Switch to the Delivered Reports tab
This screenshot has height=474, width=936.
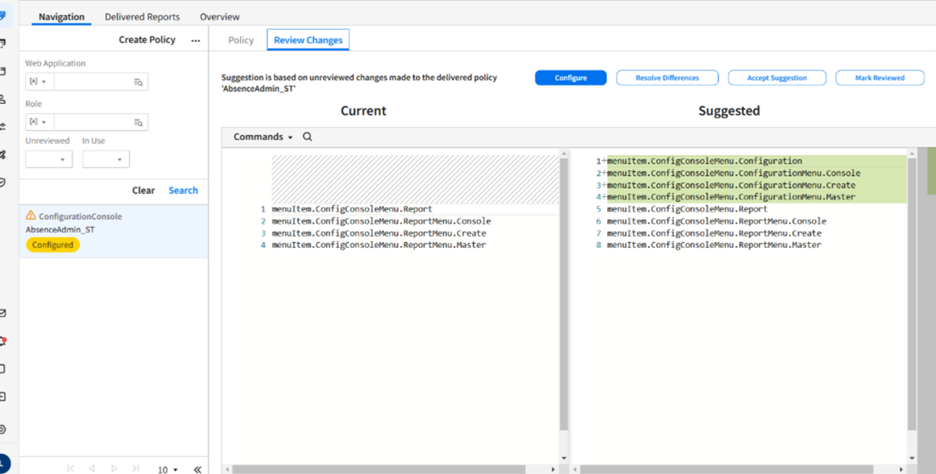142,17
